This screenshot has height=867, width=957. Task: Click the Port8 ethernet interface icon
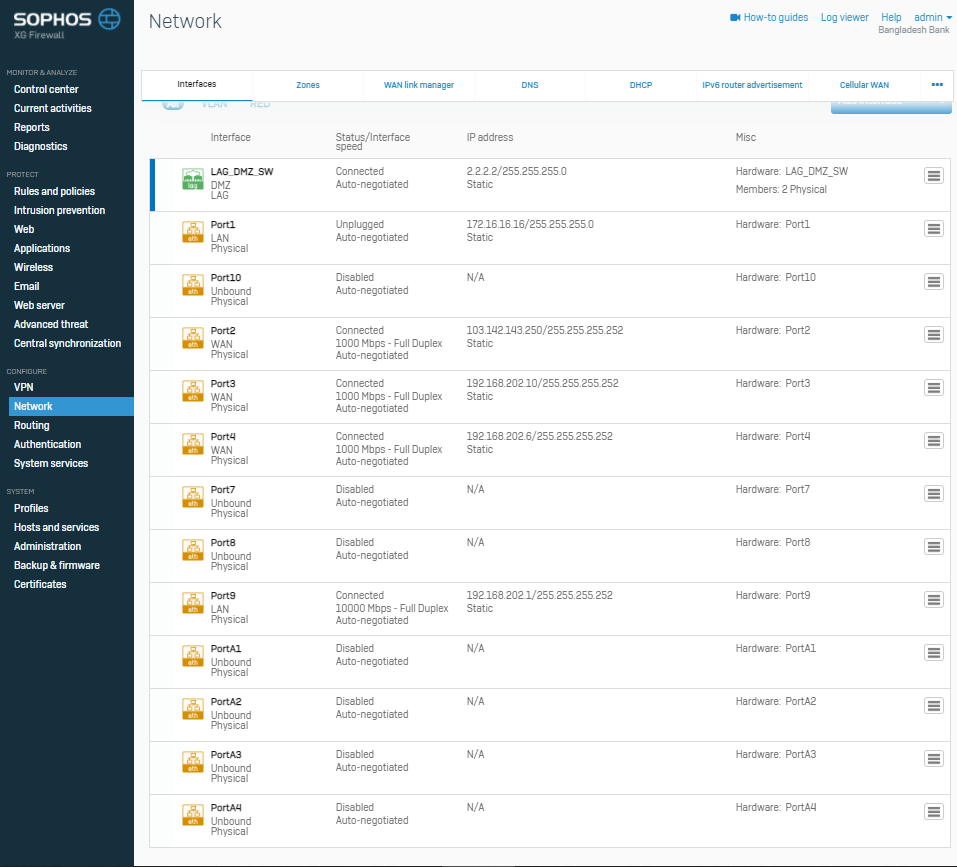pyautogui.click(x=193, y=550)
